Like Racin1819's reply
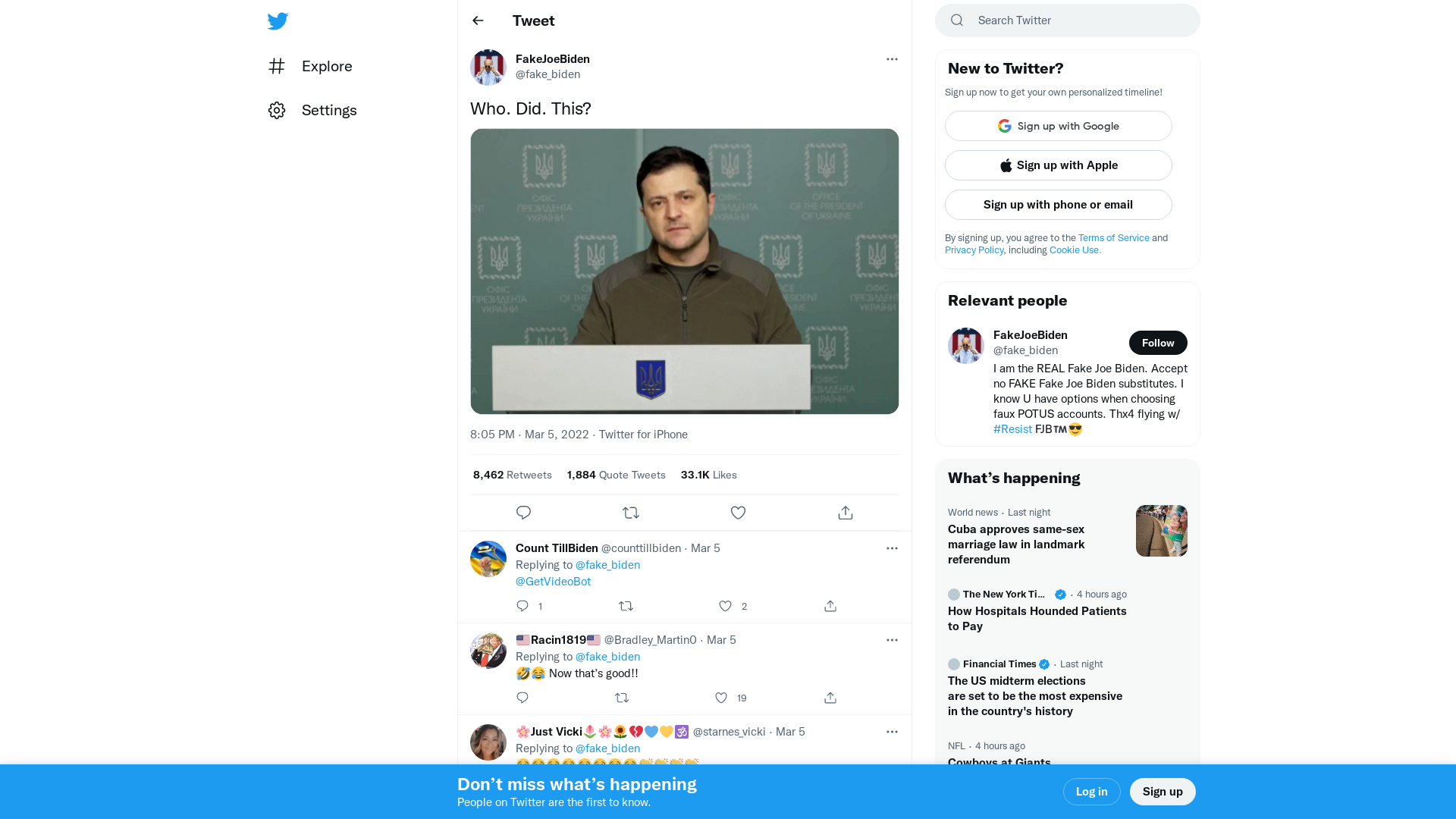The image size is (1456, 819). [x=721, y=698]
